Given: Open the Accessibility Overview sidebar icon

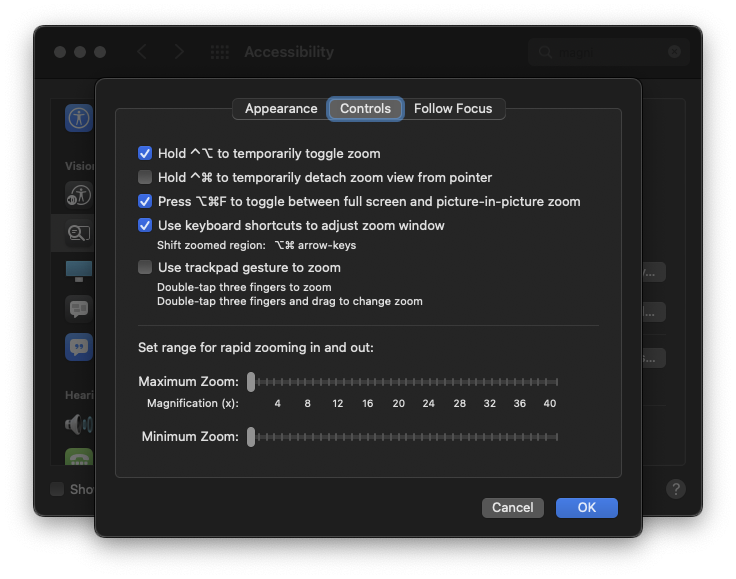Looking at the screenshot, I should 79,118.
